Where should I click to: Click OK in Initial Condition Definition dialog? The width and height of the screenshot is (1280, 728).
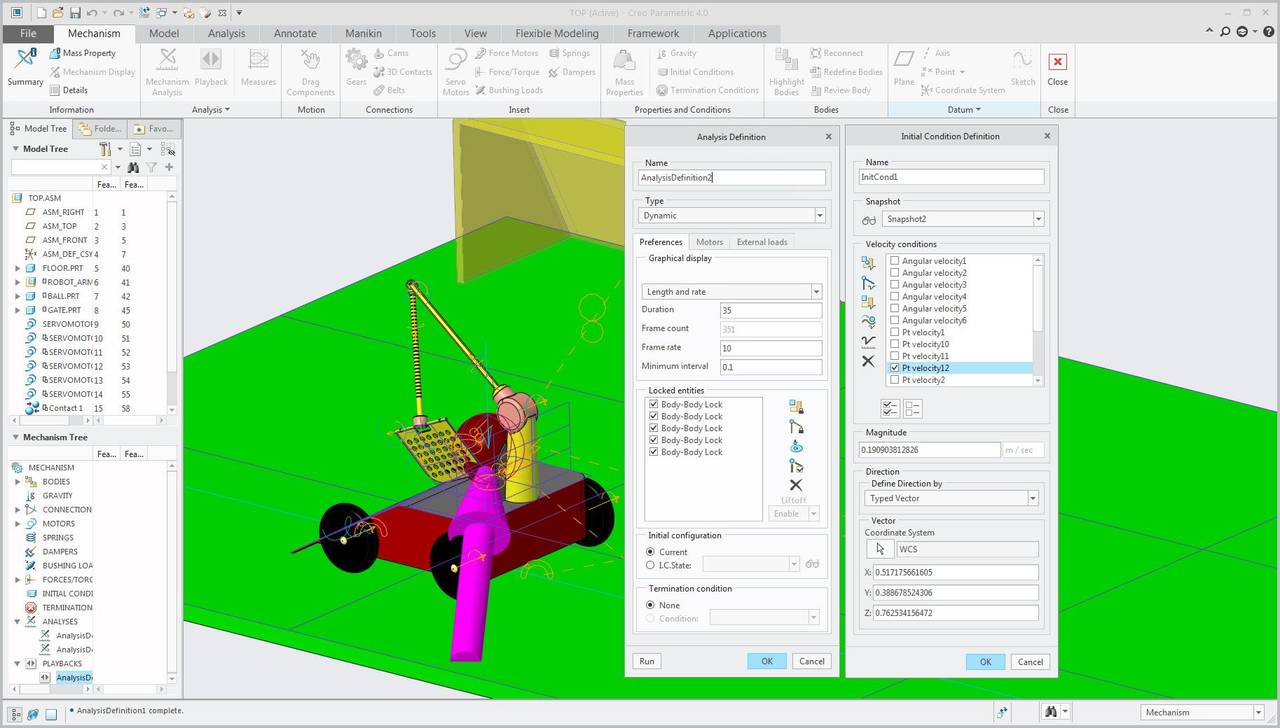pyautogui.click(x=985, y=662)
